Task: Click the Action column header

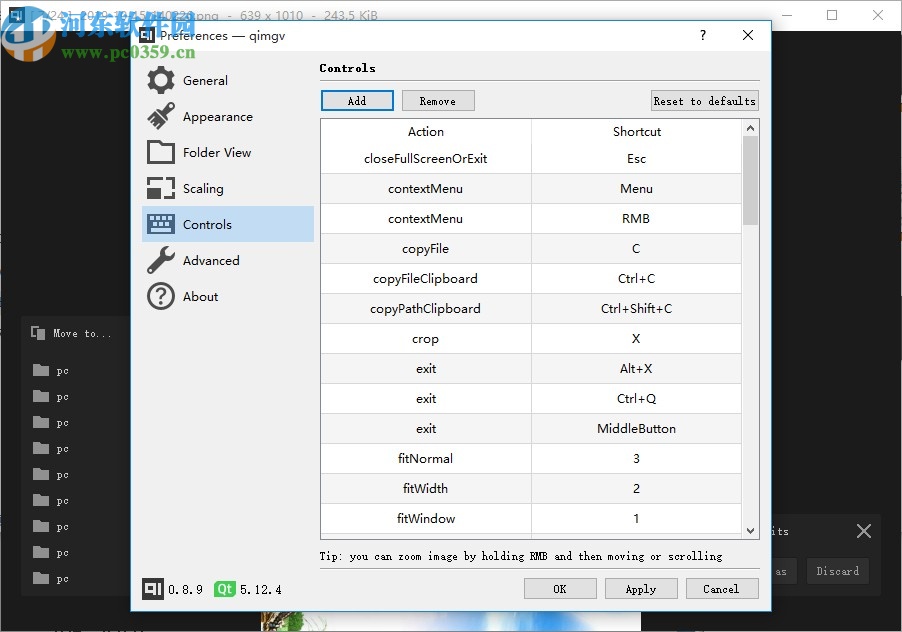Action: [x=426, y=132]
